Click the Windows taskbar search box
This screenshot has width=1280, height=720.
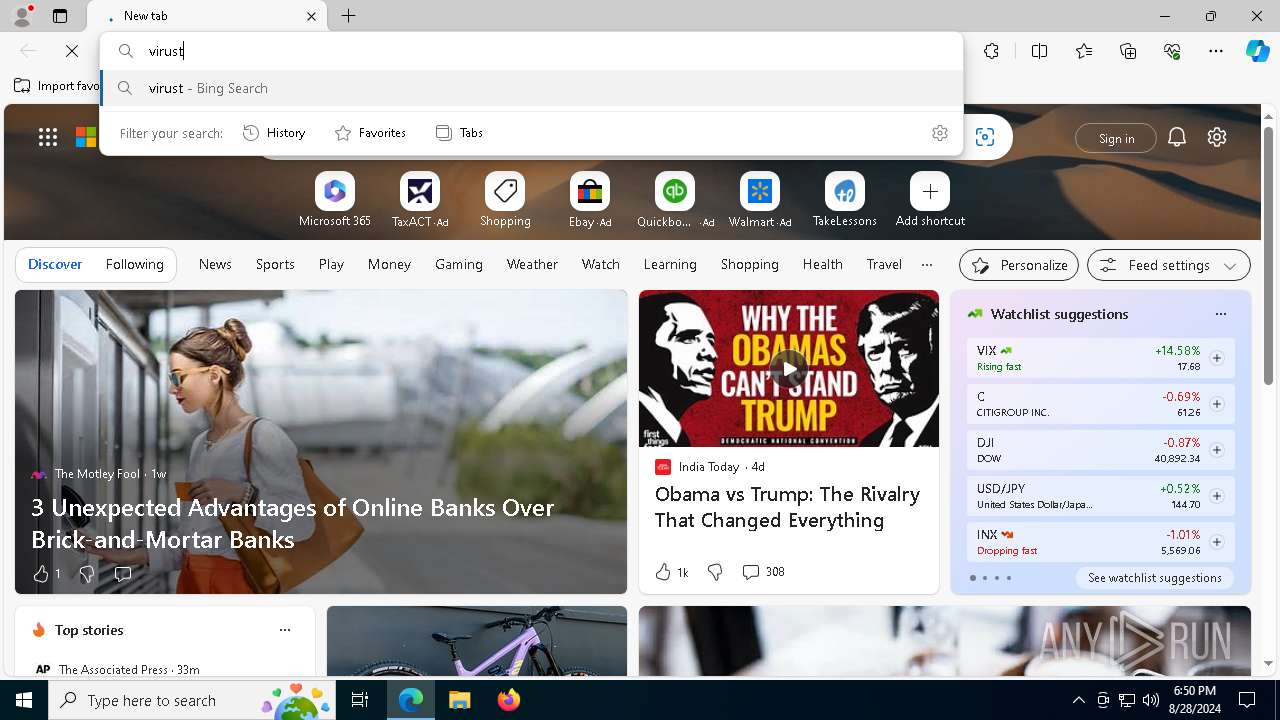(x=192, y=700)
